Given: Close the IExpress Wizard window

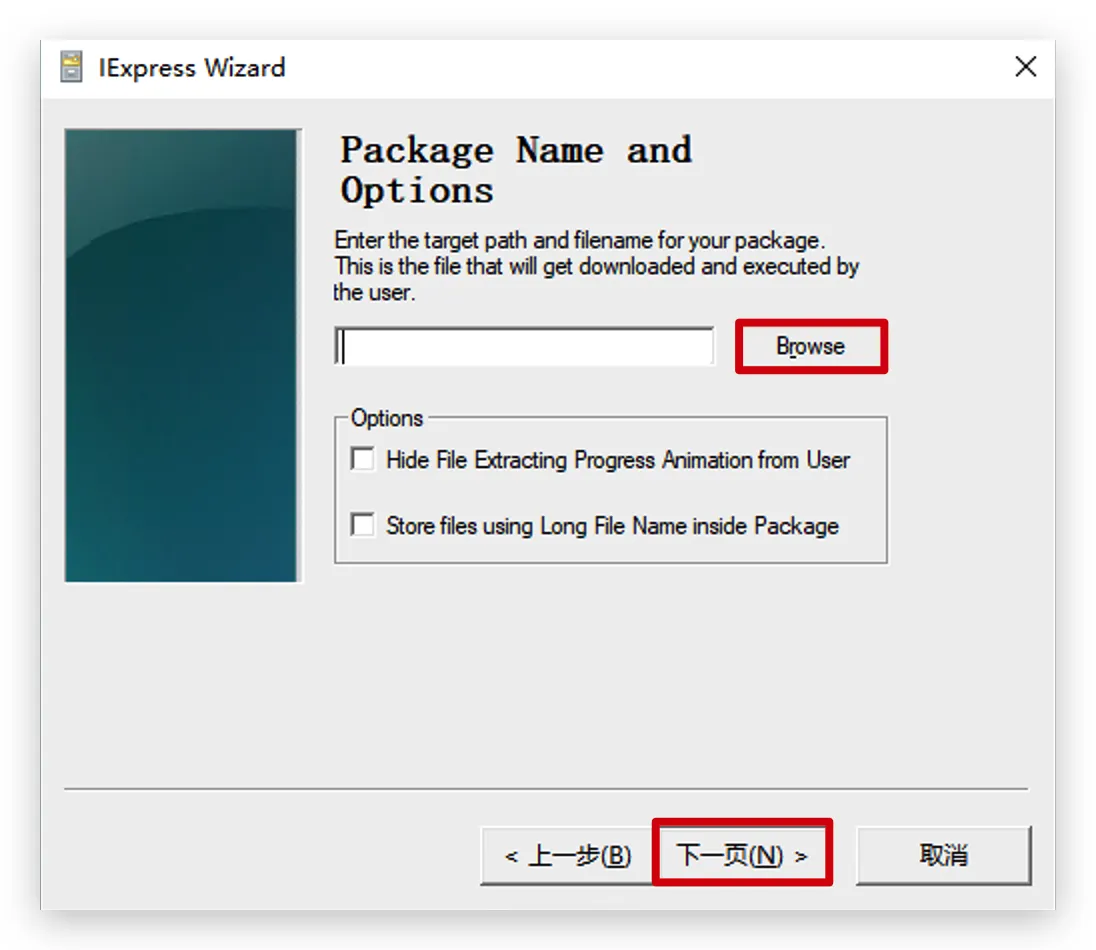Looking at the screenshot, I should click(x=1025, y=67).
